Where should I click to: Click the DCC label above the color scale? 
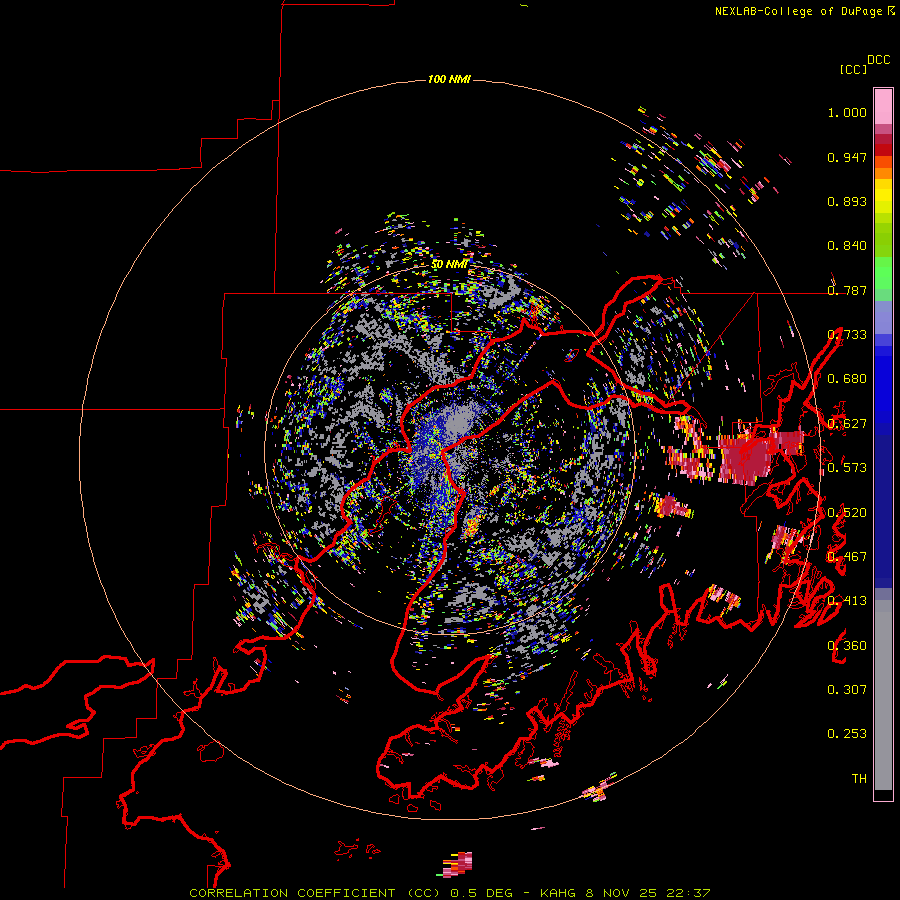click(879, 60)
